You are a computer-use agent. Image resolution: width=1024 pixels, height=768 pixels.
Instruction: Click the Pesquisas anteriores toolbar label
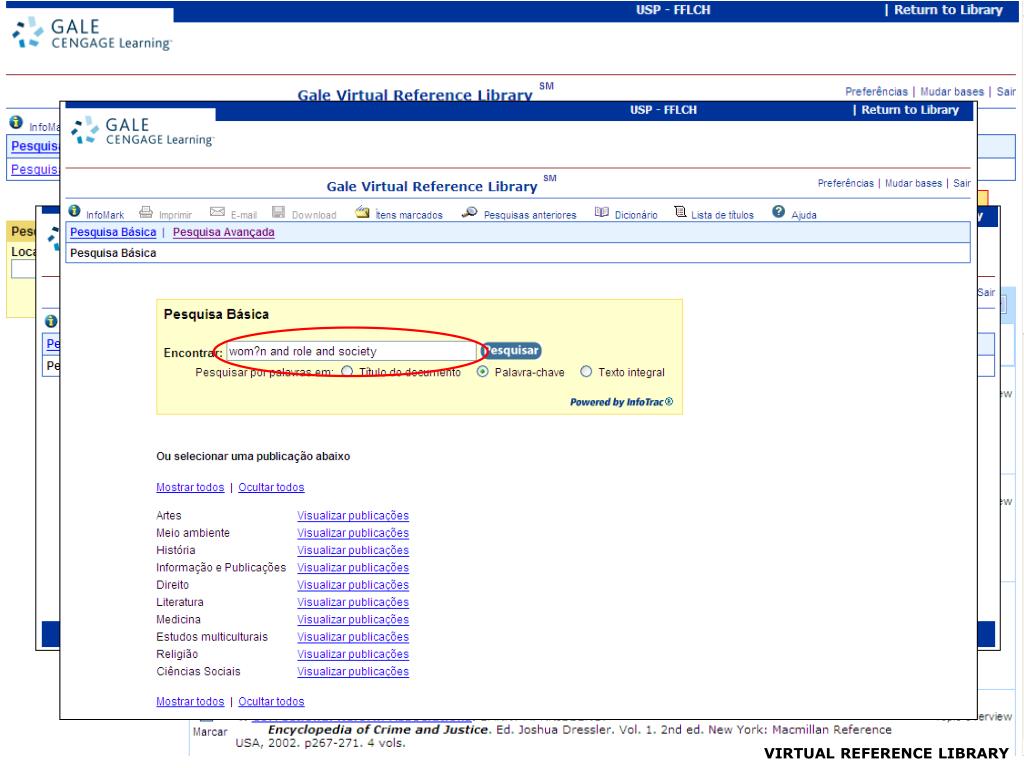(x=530, y=215)
